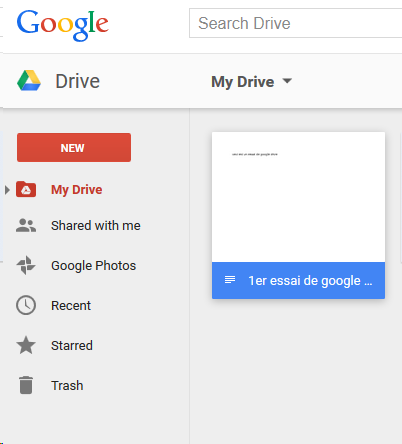Click the Google Drive triangle logo

pos(29,81)
